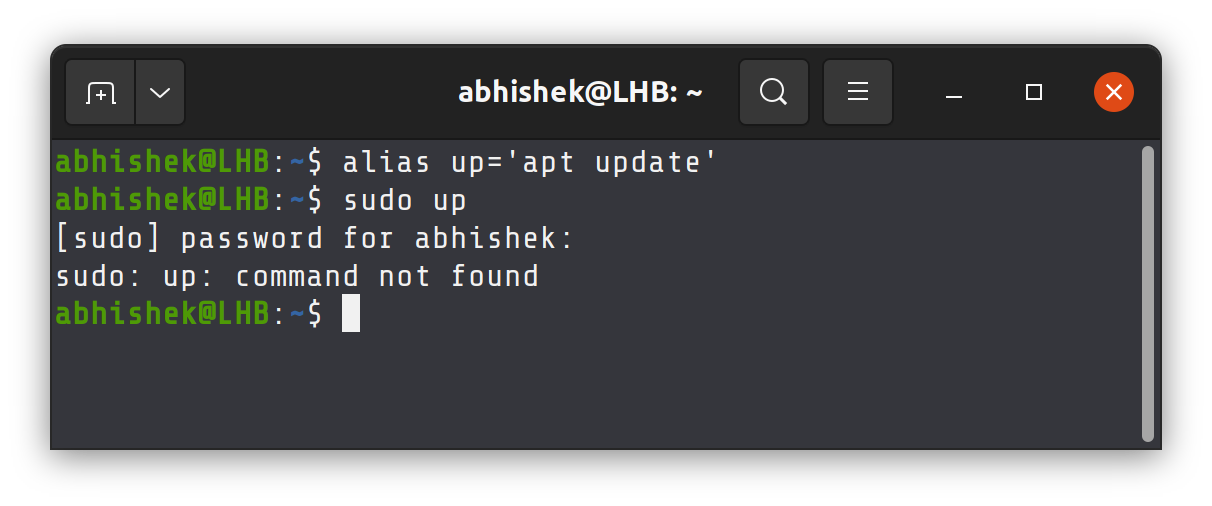Screen dimensions: 1212x506
Task: Click the word alias in first command
Action: pyautogui.click(x=378, y=163)
